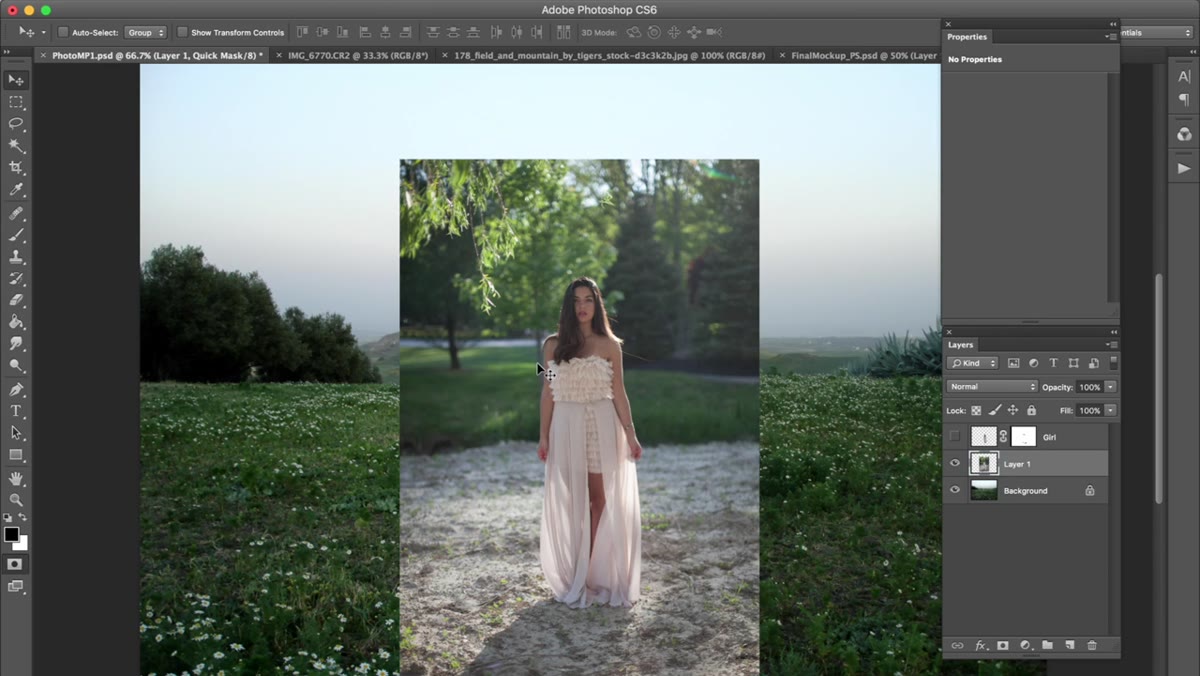Open the Properties panel tab
Viewport: 1200px width, 676px height.
click(967, 37)
